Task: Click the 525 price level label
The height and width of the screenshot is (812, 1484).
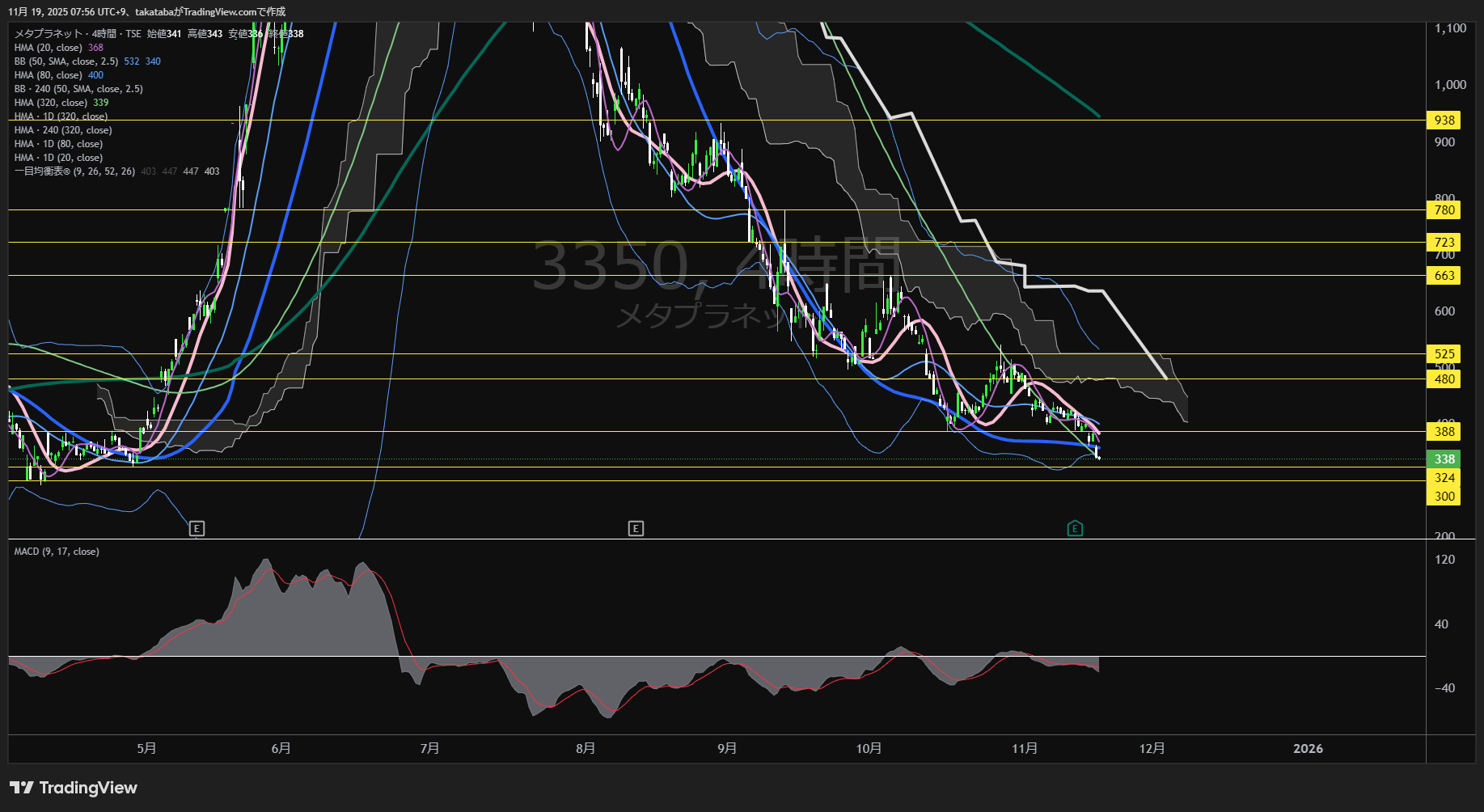Action: coord(1444,353)
